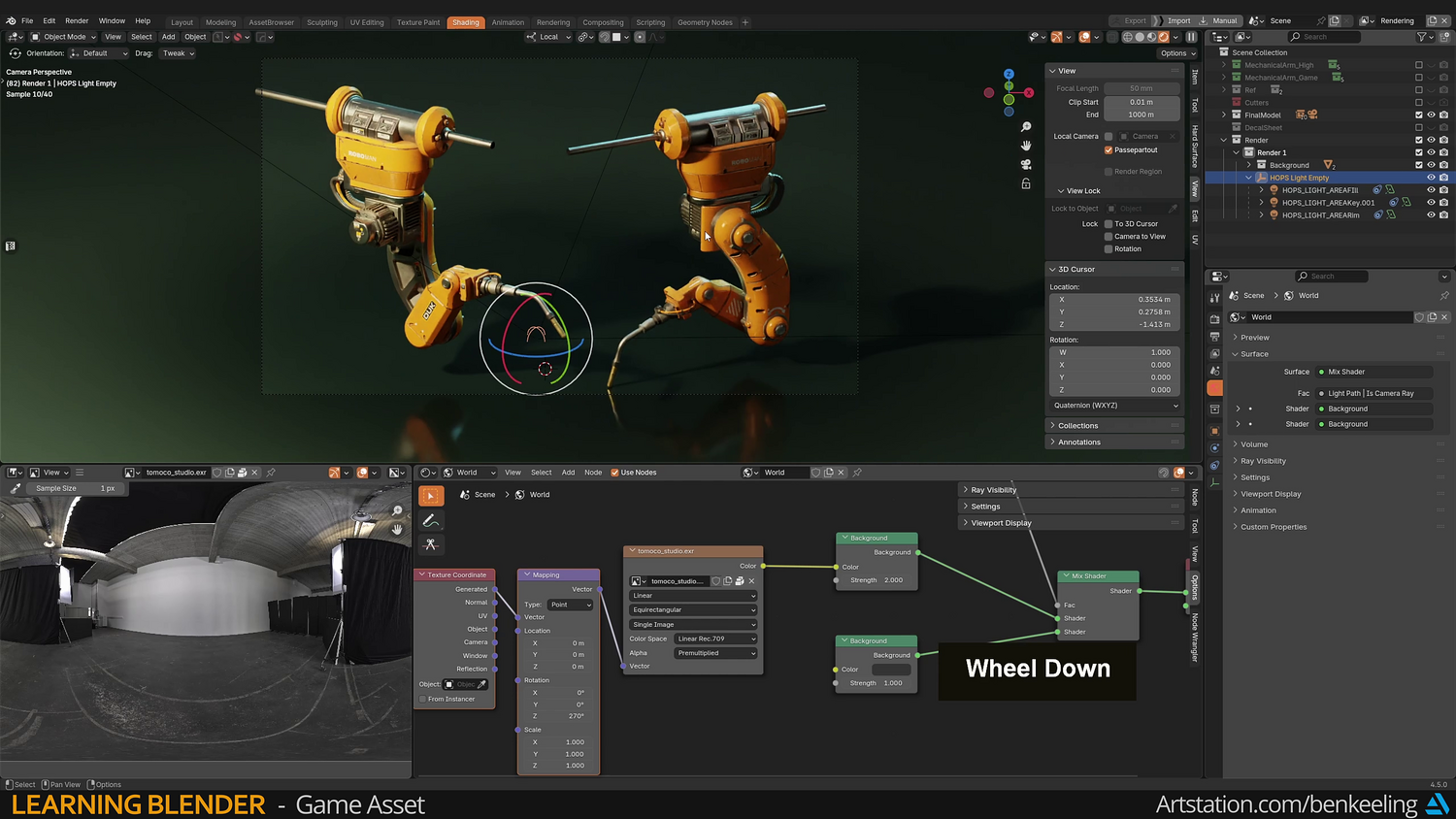The width and height of the screenshot is (1456, 819).
Task: Click the pause render preview icon
Action: point(1192,37)
